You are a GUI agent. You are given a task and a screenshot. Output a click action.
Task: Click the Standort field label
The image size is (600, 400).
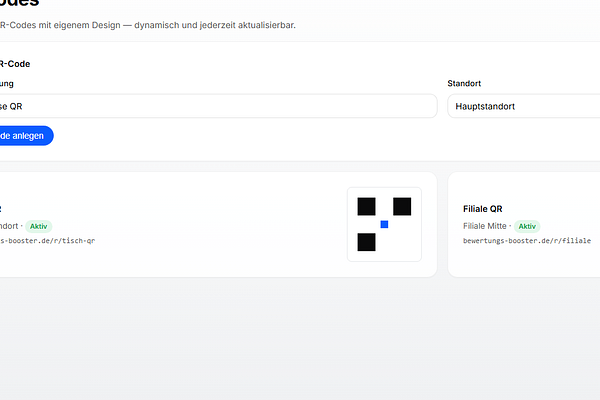point(464,83)
